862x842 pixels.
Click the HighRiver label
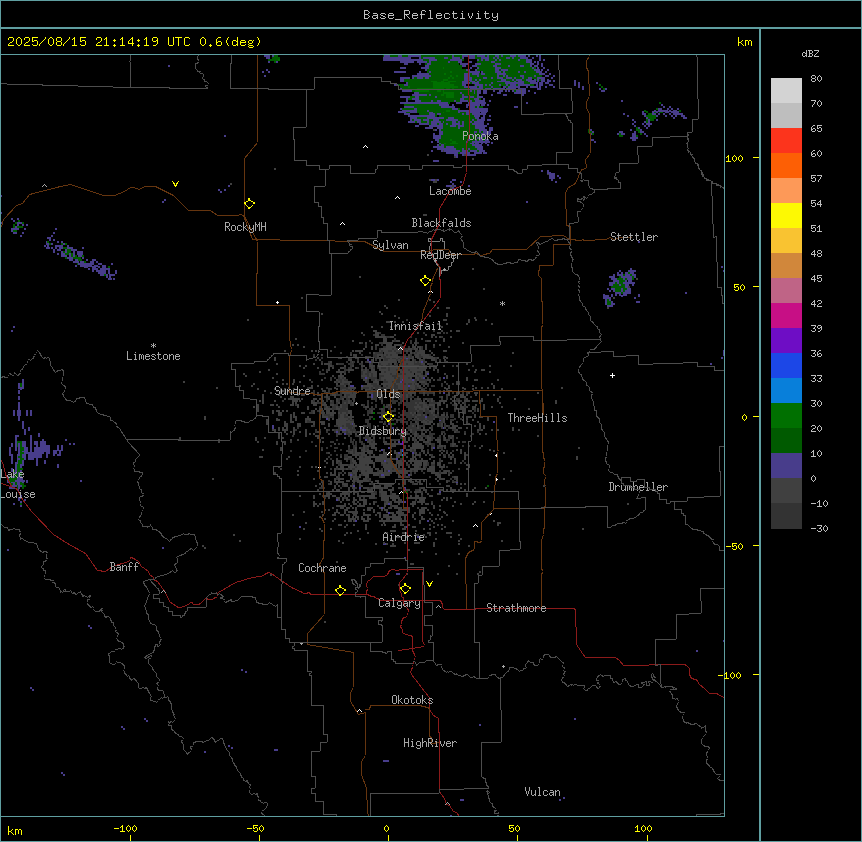pos(430,743)
